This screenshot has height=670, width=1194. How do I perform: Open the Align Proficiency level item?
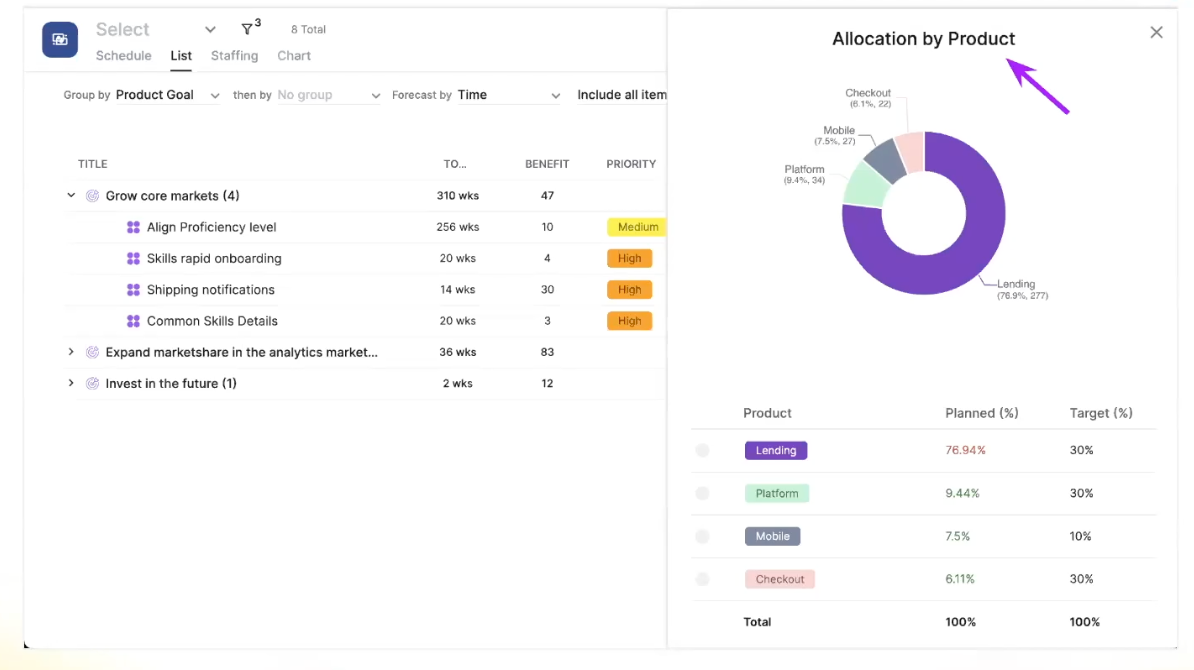pyautogui.click(x=212, y=227)
